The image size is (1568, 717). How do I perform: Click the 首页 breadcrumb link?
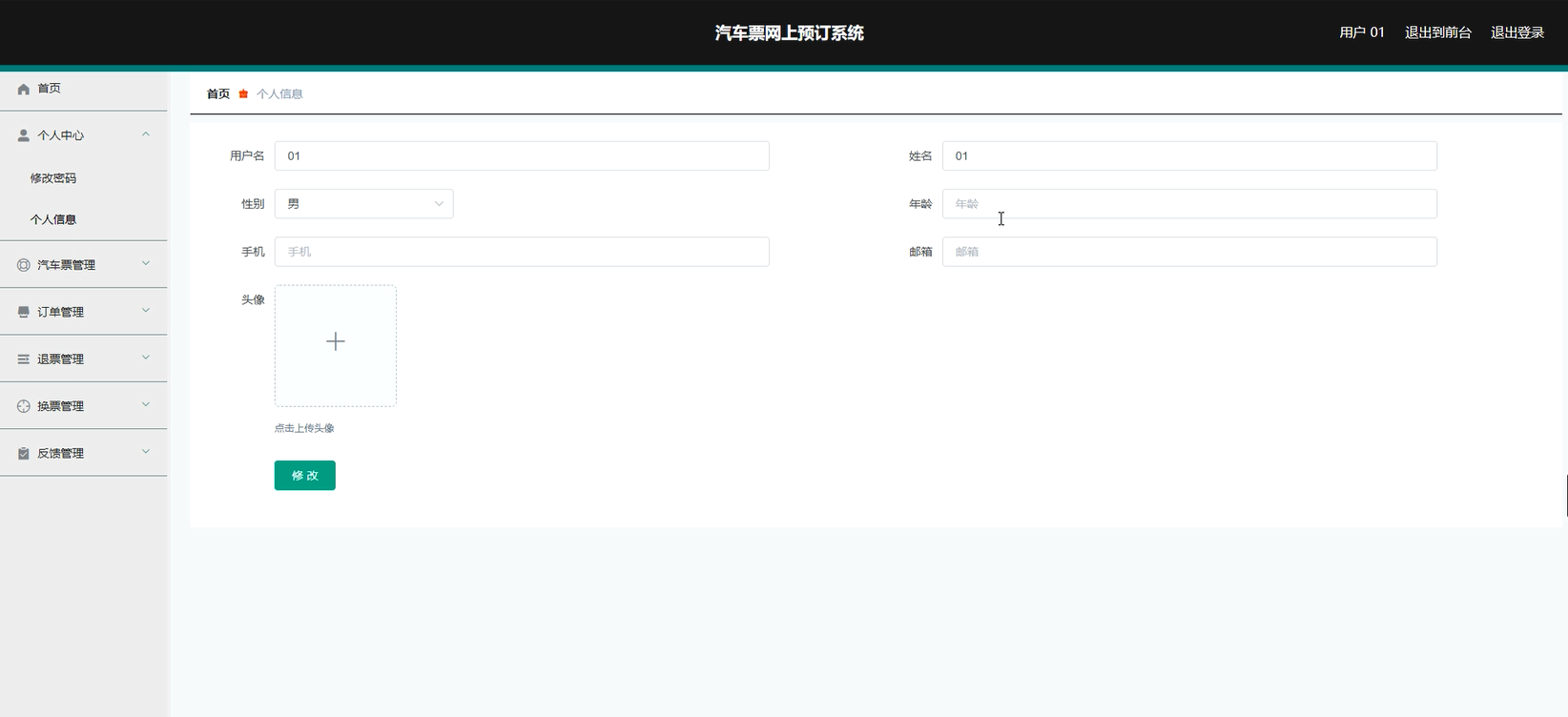pos(218,93)
